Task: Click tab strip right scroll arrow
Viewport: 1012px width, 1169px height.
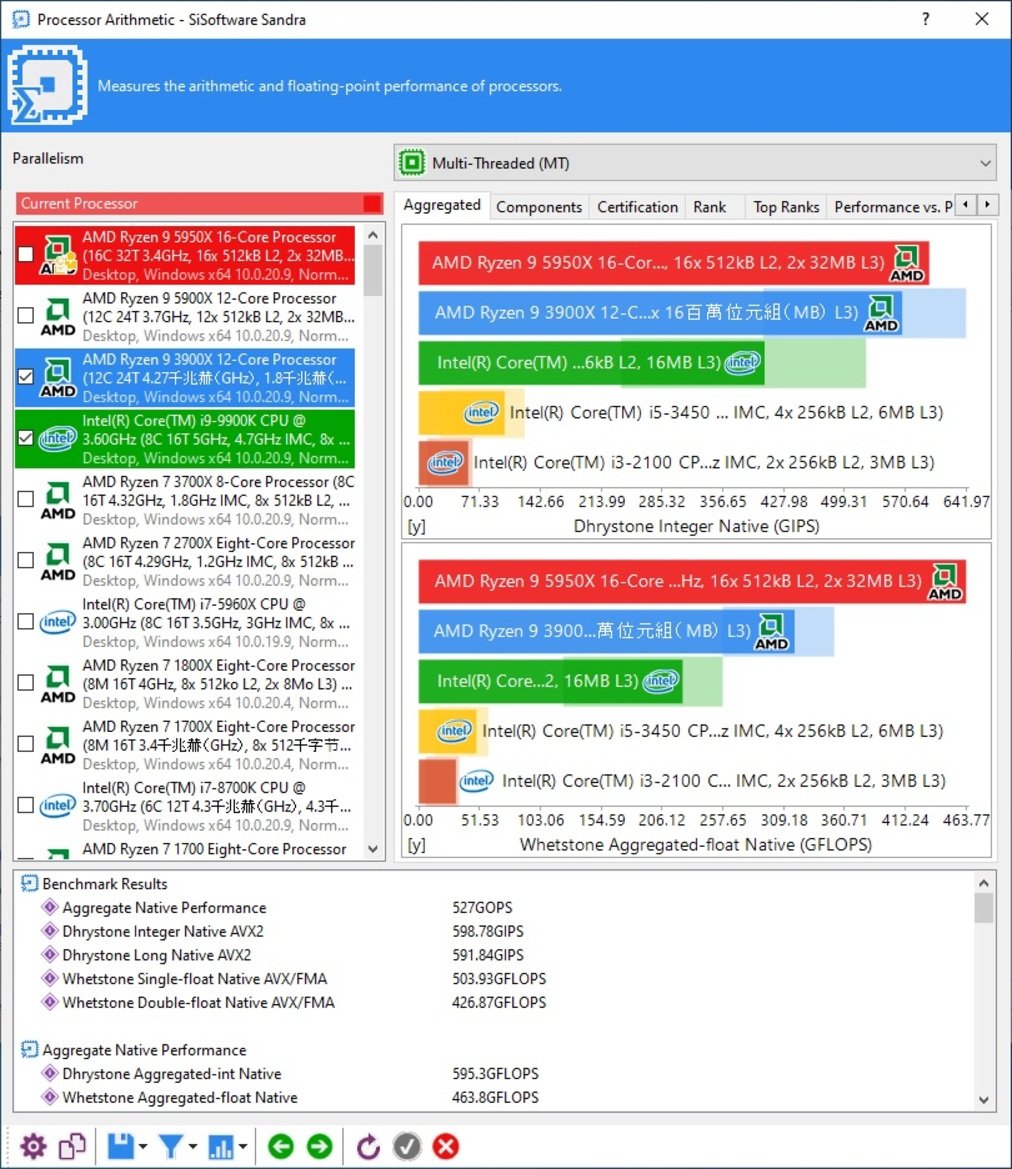Action: tap(987, 204)
